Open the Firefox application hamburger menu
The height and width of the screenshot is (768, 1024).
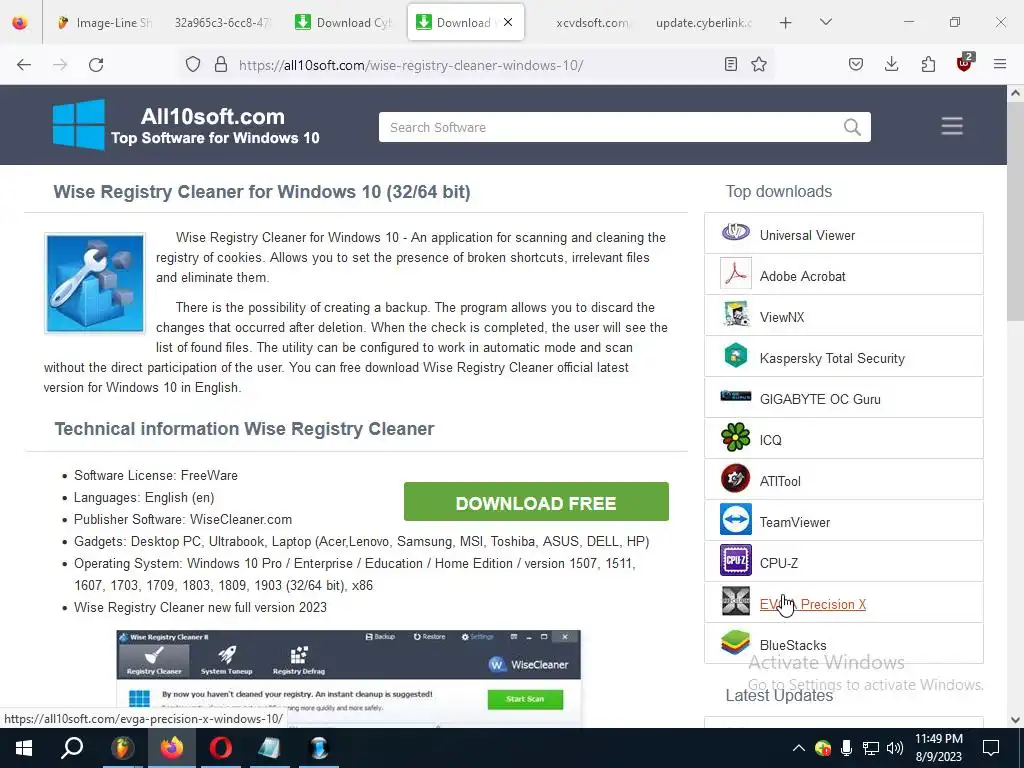[x=1000, y=64]
